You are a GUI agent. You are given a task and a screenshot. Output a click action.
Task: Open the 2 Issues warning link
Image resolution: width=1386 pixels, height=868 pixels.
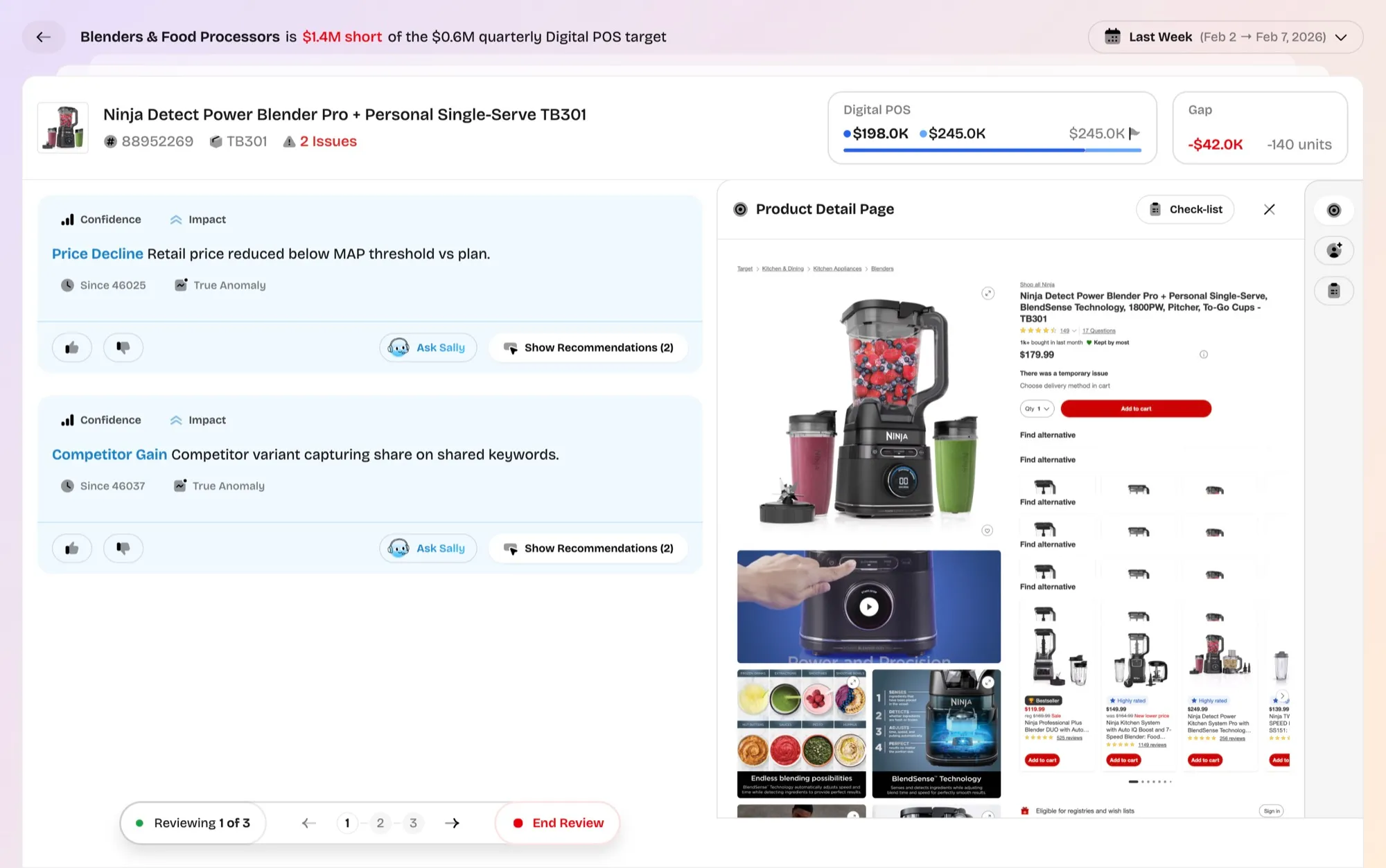tap(320, 141)
